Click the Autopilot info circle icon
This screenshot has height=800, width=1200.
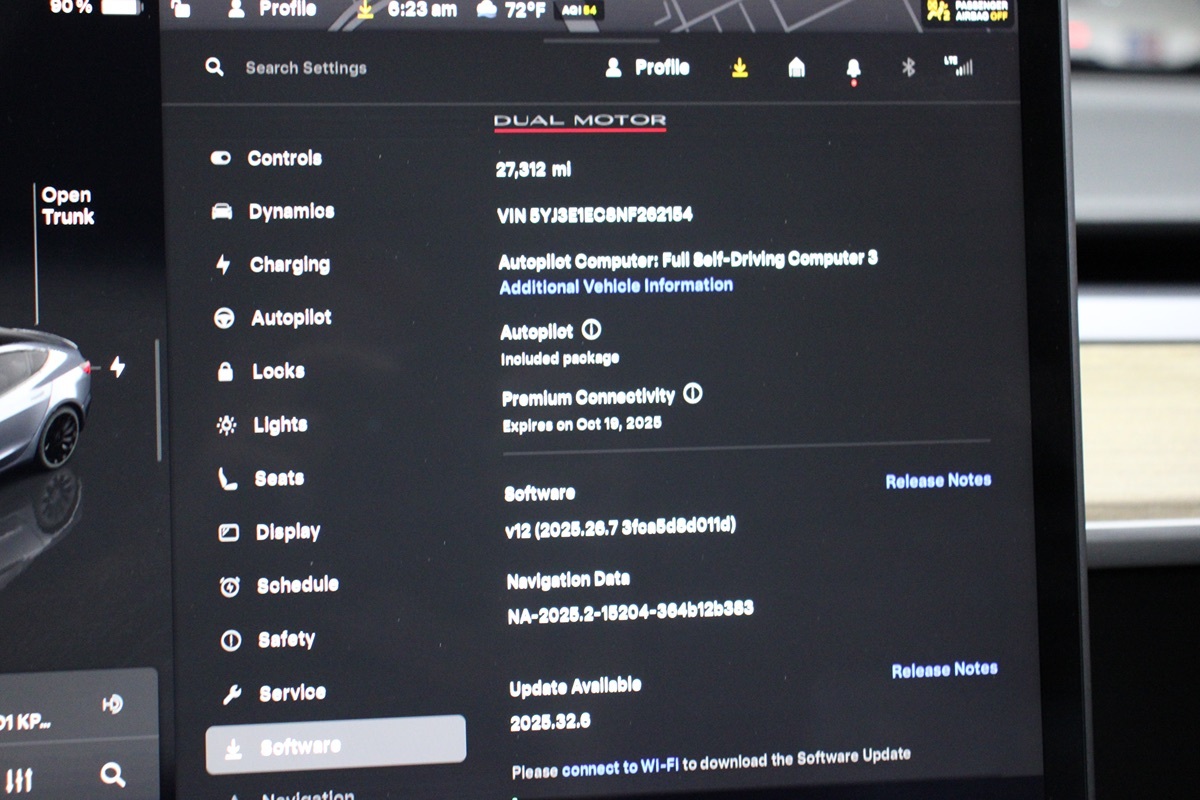[x=591, y=329]
